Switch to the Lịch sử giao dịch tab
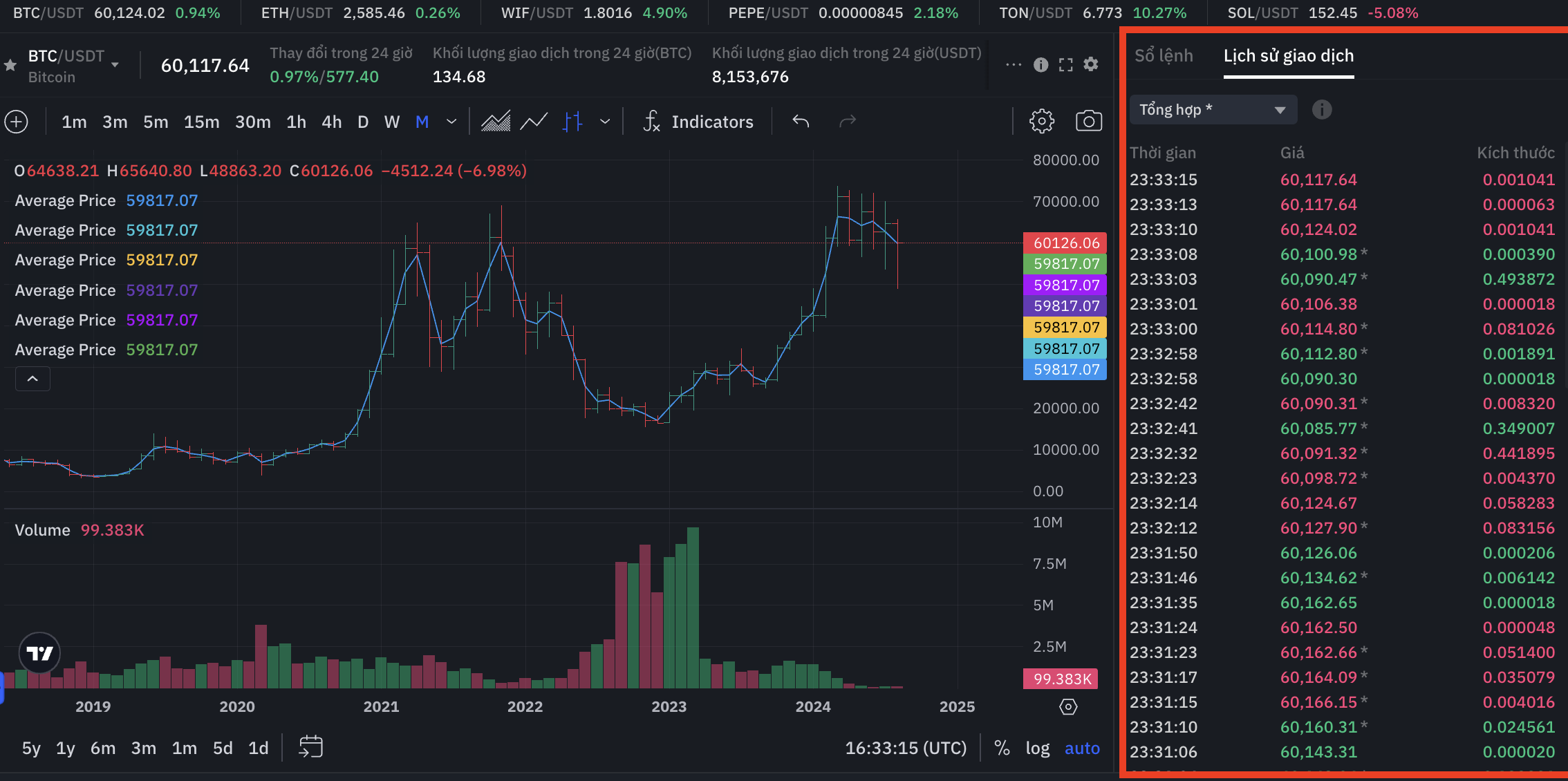This screenshot has height=781, width=1568. [1289, 56]
